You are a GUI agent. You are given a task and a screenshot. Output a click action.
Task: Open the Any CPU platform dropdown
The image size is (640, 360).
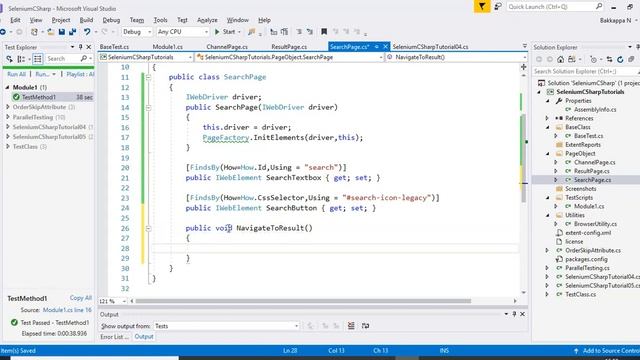[x=183, y=31]
